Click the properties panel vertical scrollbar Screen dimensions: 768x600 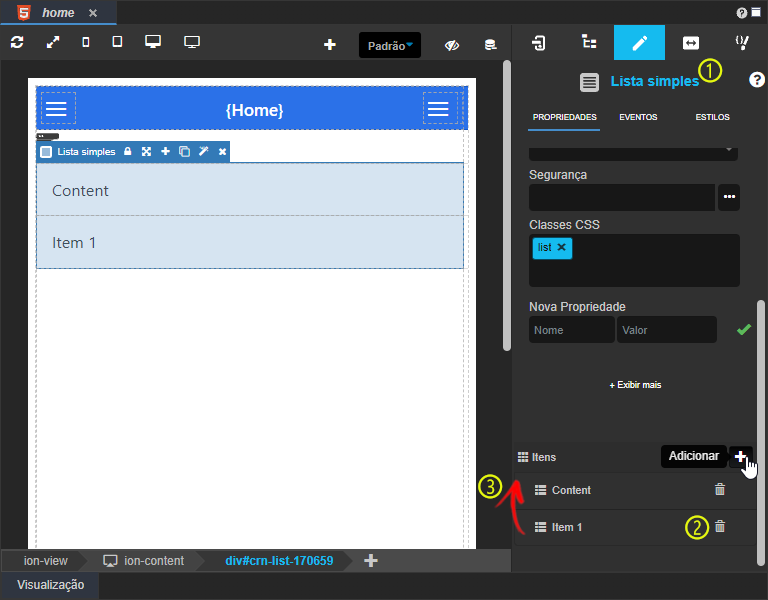761,433
